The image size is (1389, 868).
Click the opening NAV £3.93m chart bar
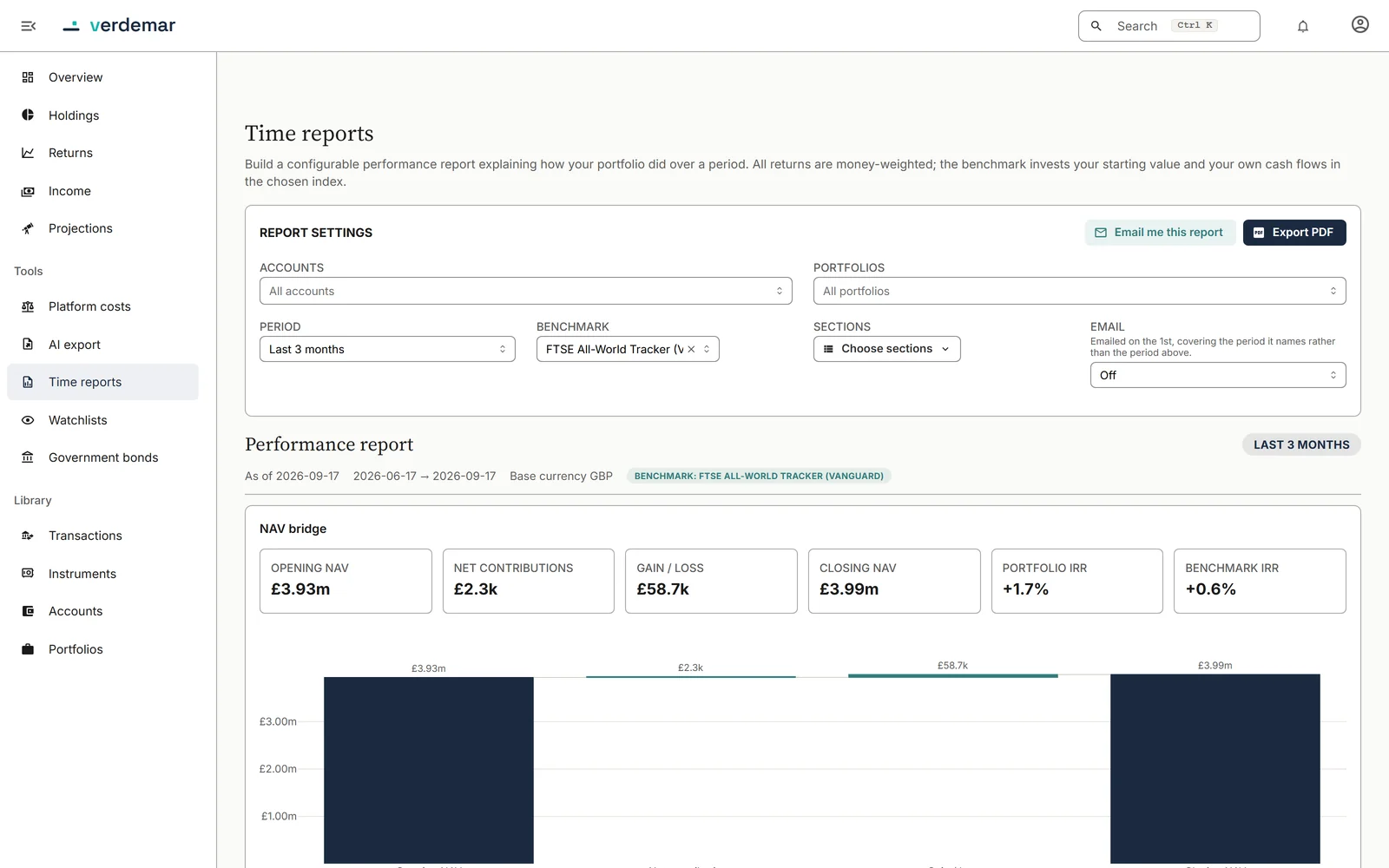tap(429, 770)
